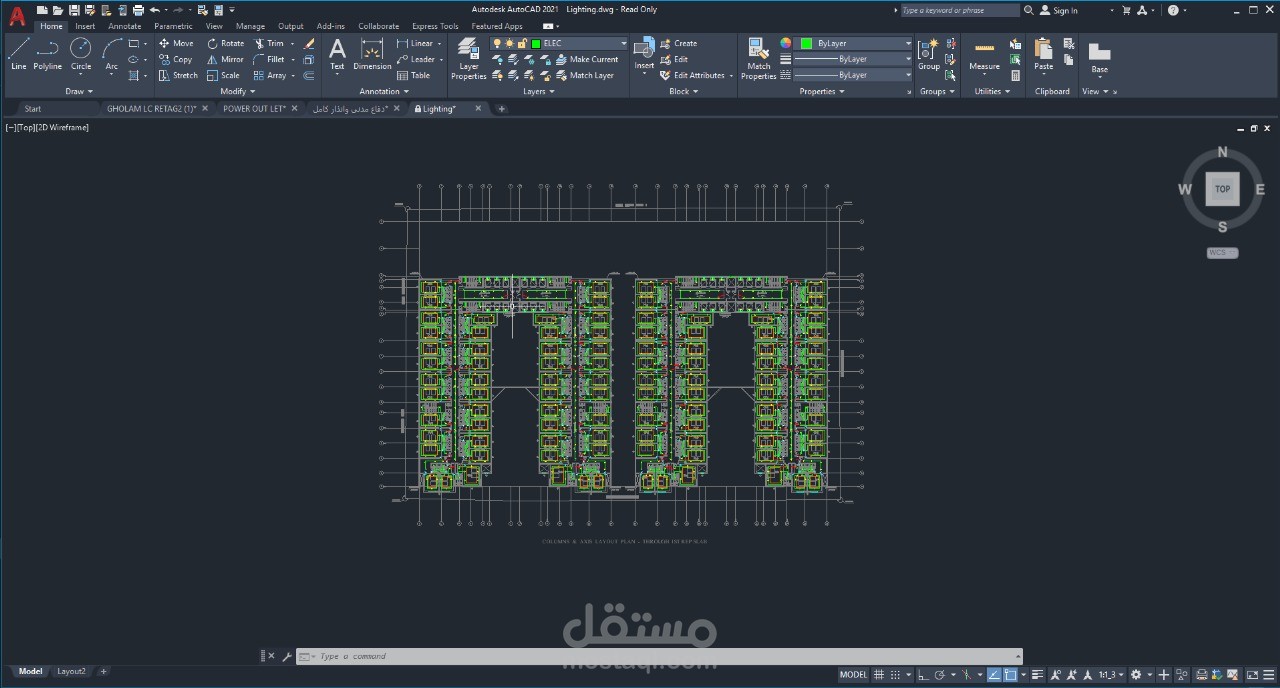This screenshot has width=1280, height=688.
Task: Expand the Block panel
Action: click(x=683, y=91)
